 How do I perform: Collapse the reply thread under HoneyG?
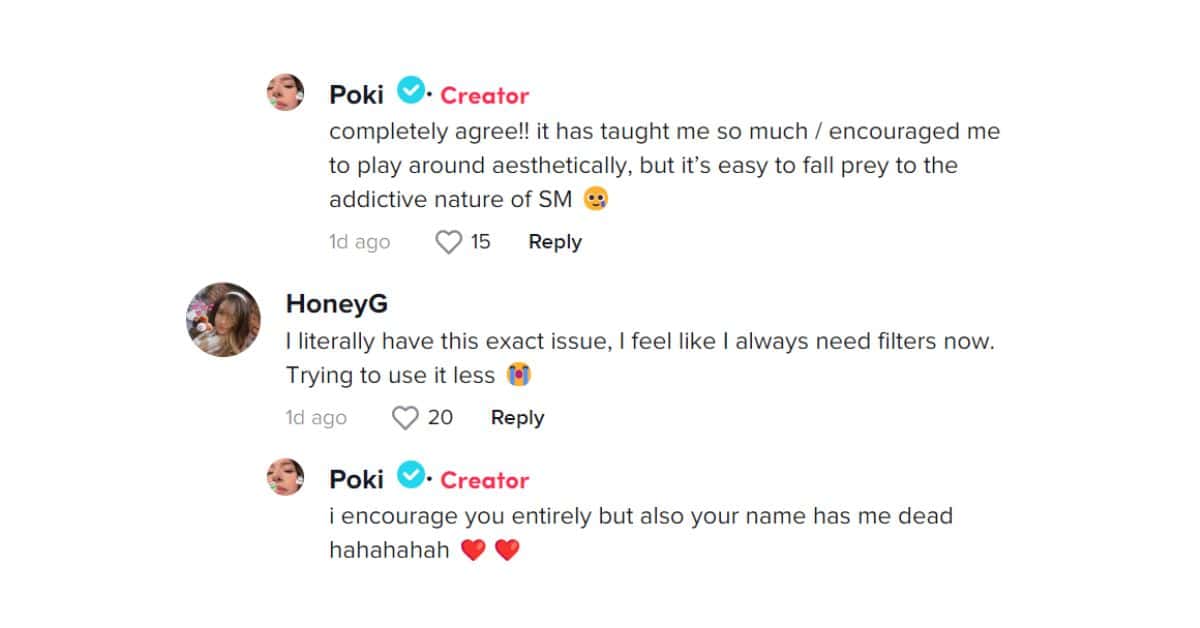coord(516,417)
